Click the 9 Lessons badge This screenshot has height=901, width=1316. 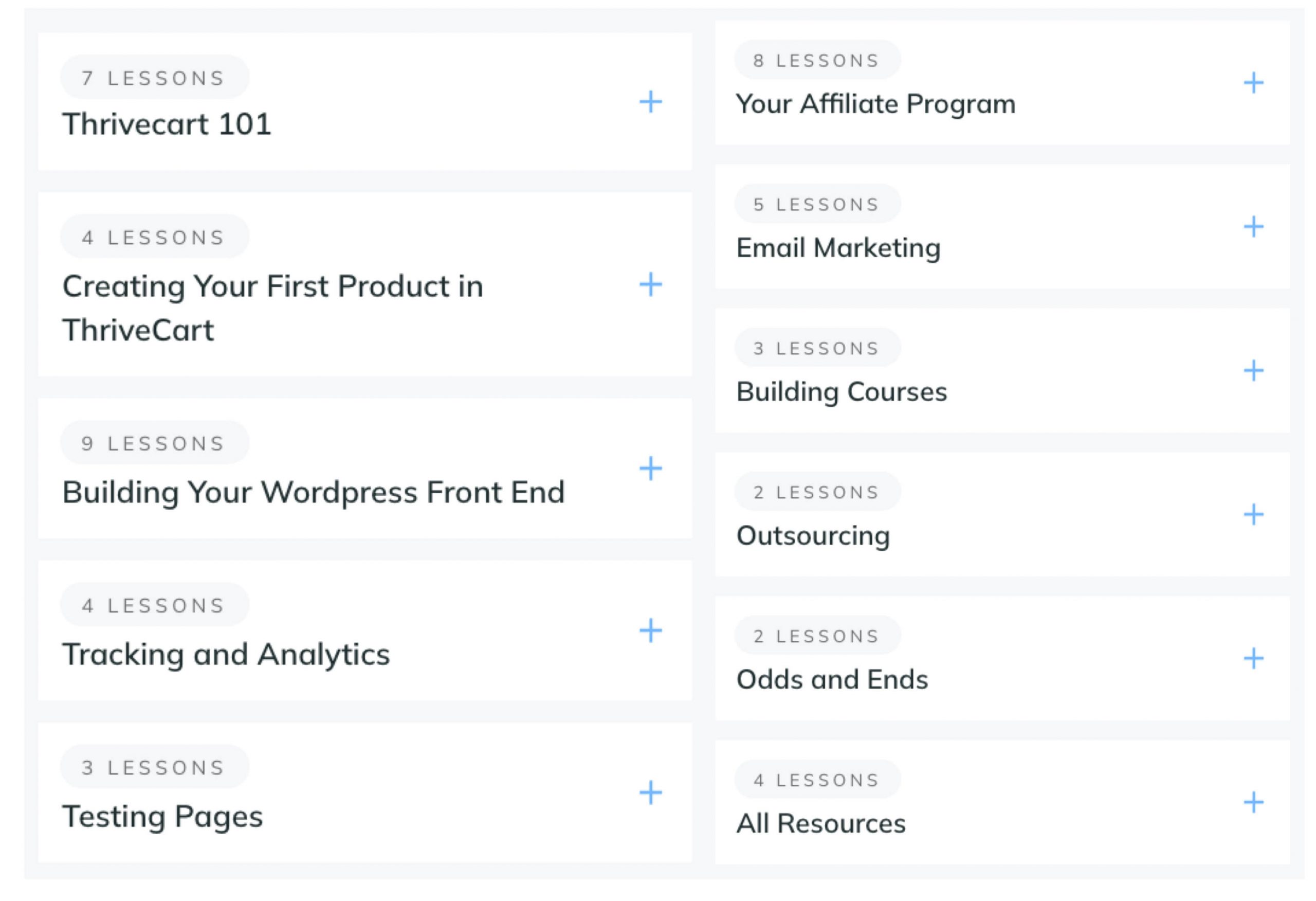point(154,443)
